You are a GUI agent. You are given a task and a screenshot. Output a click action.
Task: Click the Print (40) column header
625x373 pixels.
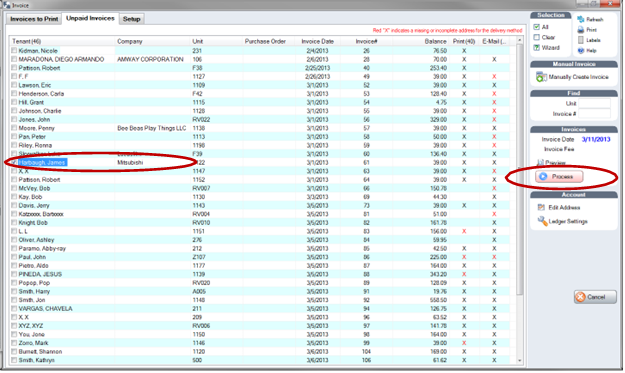[464, 41]
